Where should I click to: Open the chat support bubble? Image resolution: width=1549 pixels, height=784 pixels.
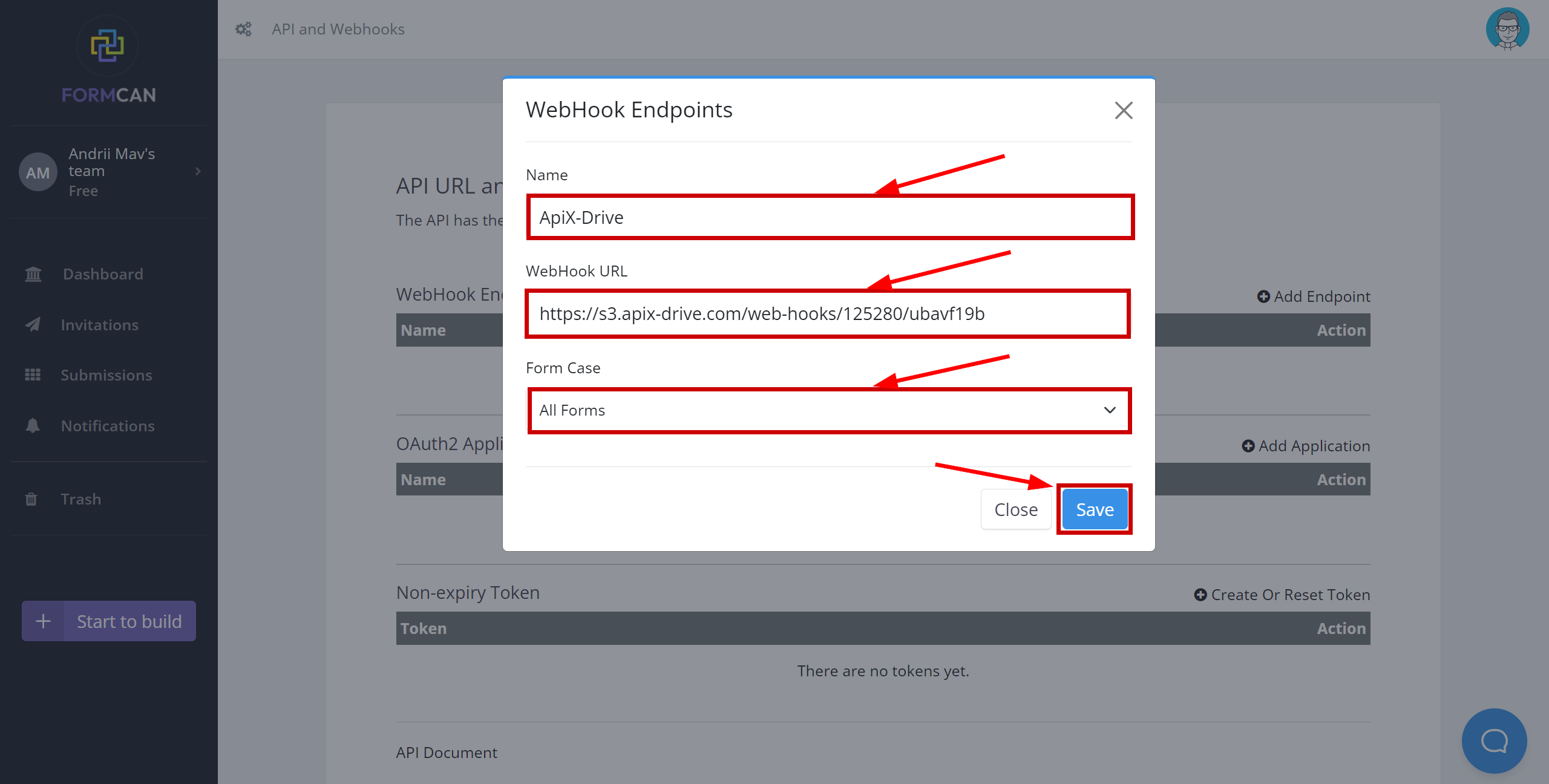(x=1494, y=740)
